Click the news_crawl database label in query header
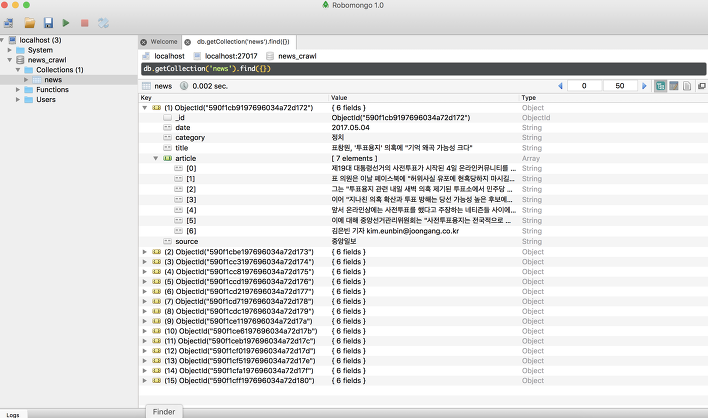This screenshot has height=418, width=708. (297, 56)
